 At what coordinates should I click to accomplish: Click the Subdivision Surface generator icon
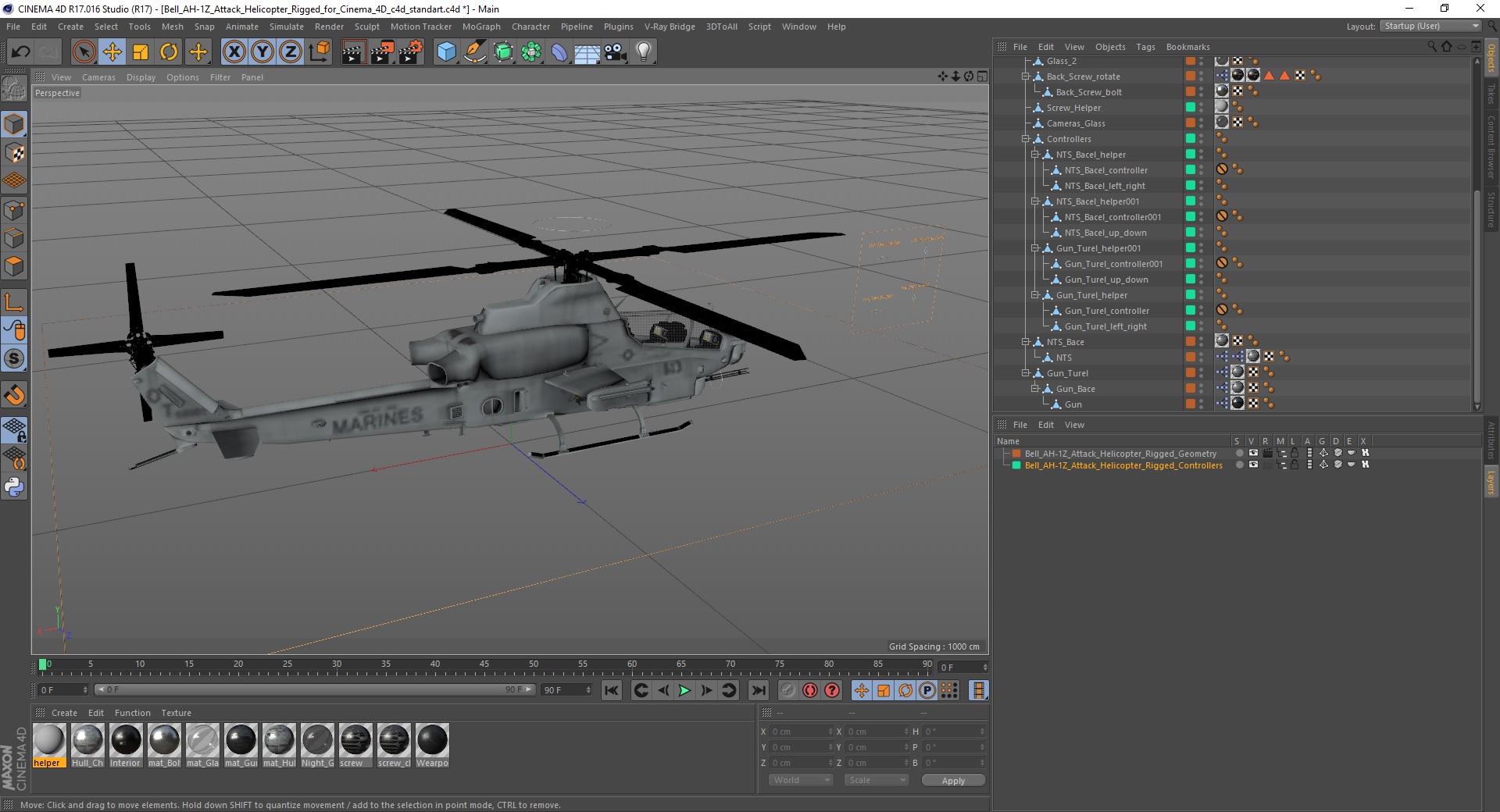[503, 52]
